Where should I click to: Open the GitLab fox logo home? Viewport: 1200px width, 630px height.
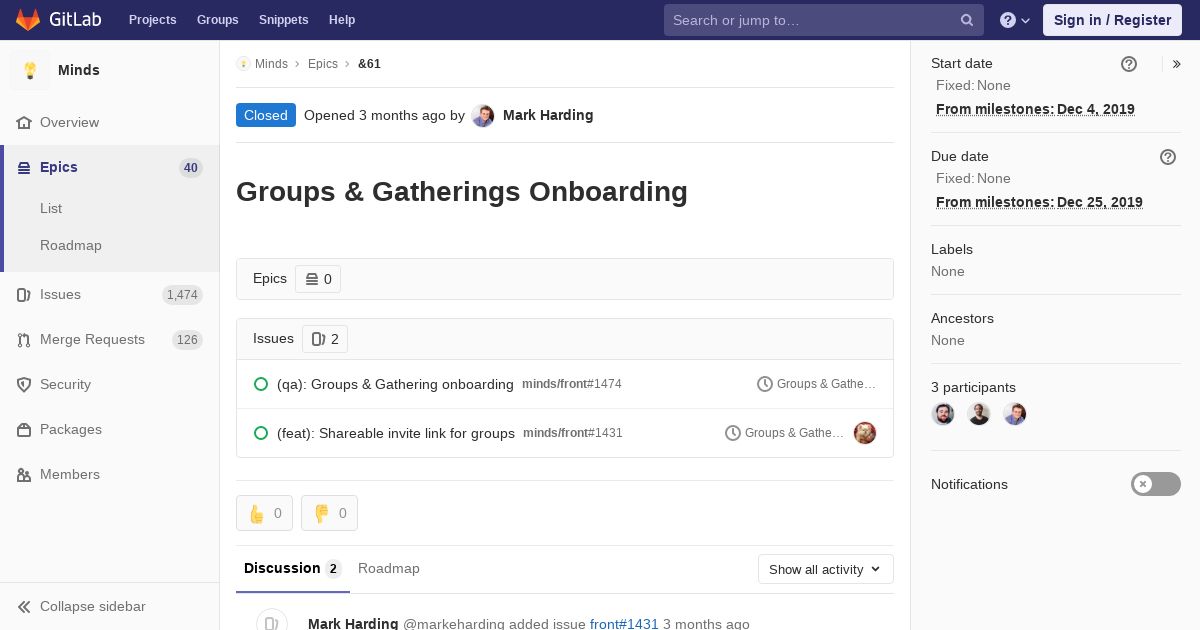pos(28,19)
